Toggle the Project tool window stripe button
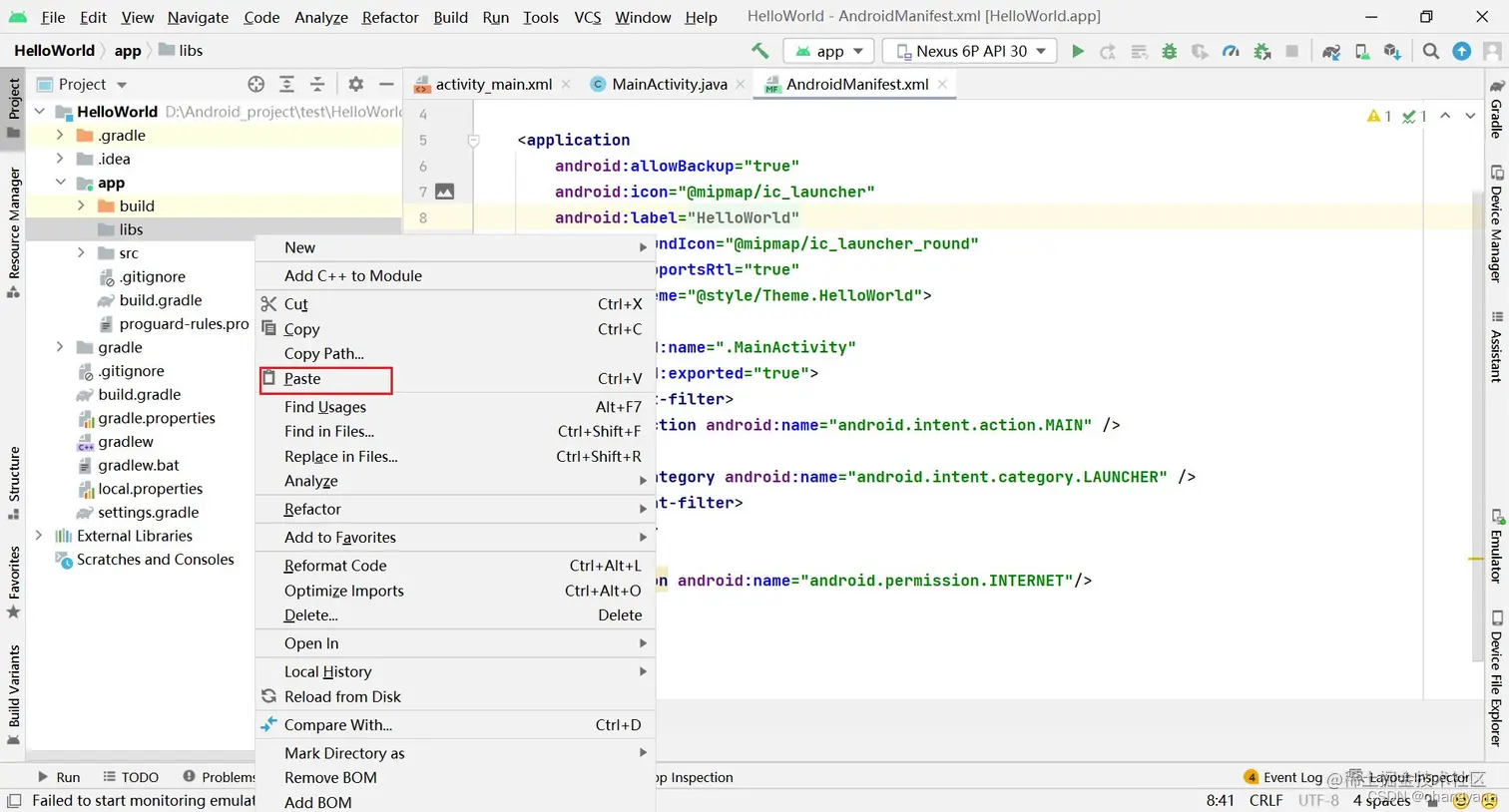The width and height of the screenshot is (1509, 812). [x=14, y=108]
